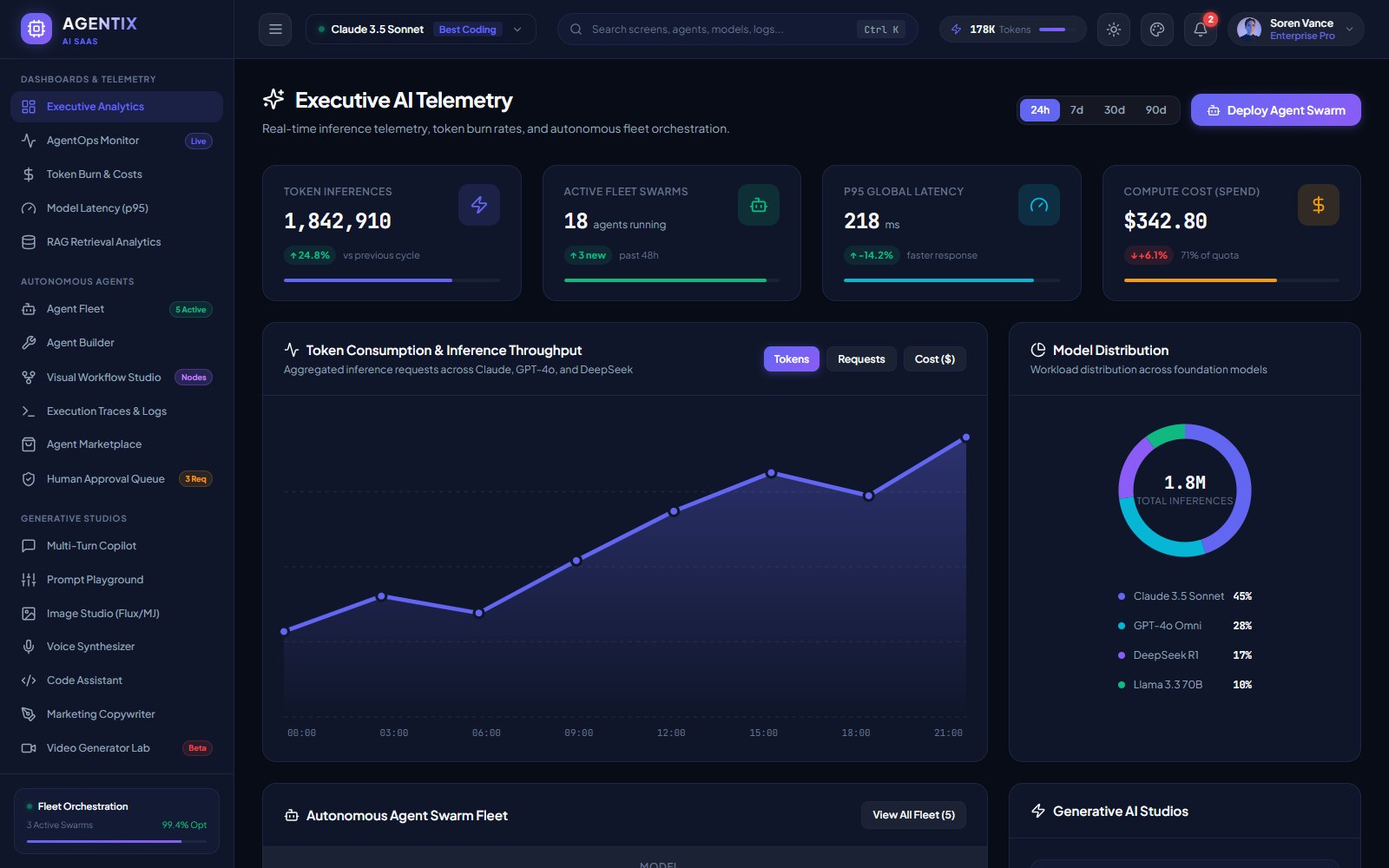
Task: Toggle light theme with sun icon
Action: point(1114,30)
